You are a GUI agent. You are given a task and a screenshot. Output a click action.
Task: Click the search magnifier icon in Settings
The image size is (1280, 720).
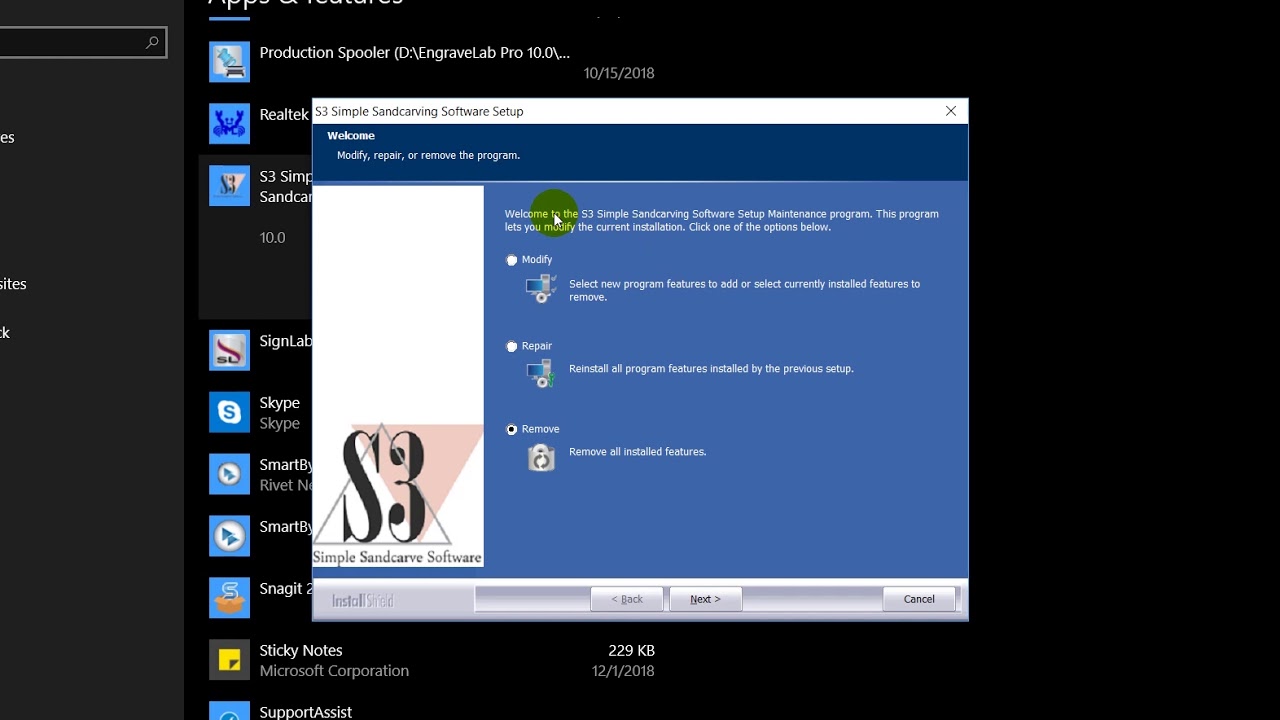(152, 42)
